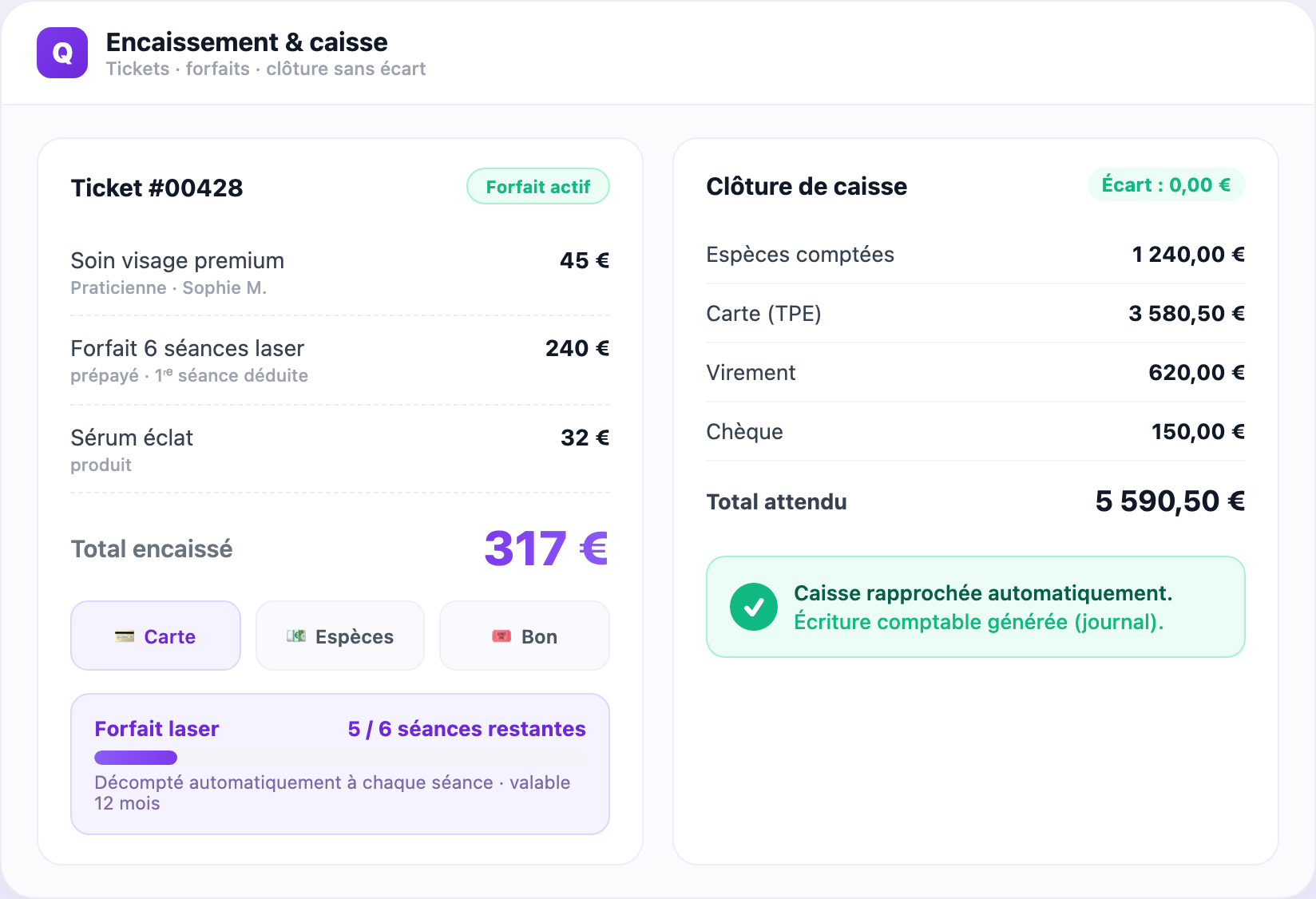The image size is (1316, 899).
Task: Click the purple Q app logo
Action: 62,53
